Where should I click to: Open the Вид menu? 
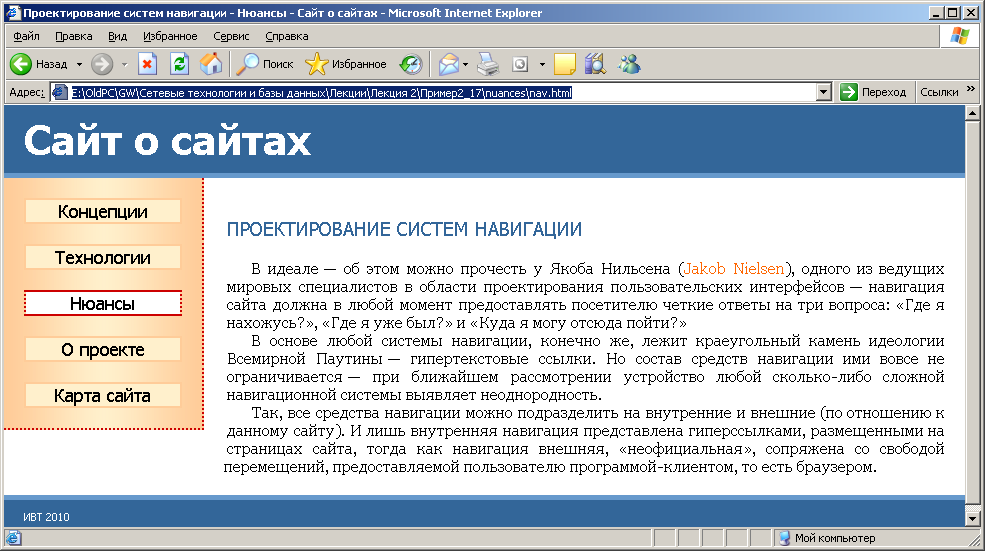117,36
